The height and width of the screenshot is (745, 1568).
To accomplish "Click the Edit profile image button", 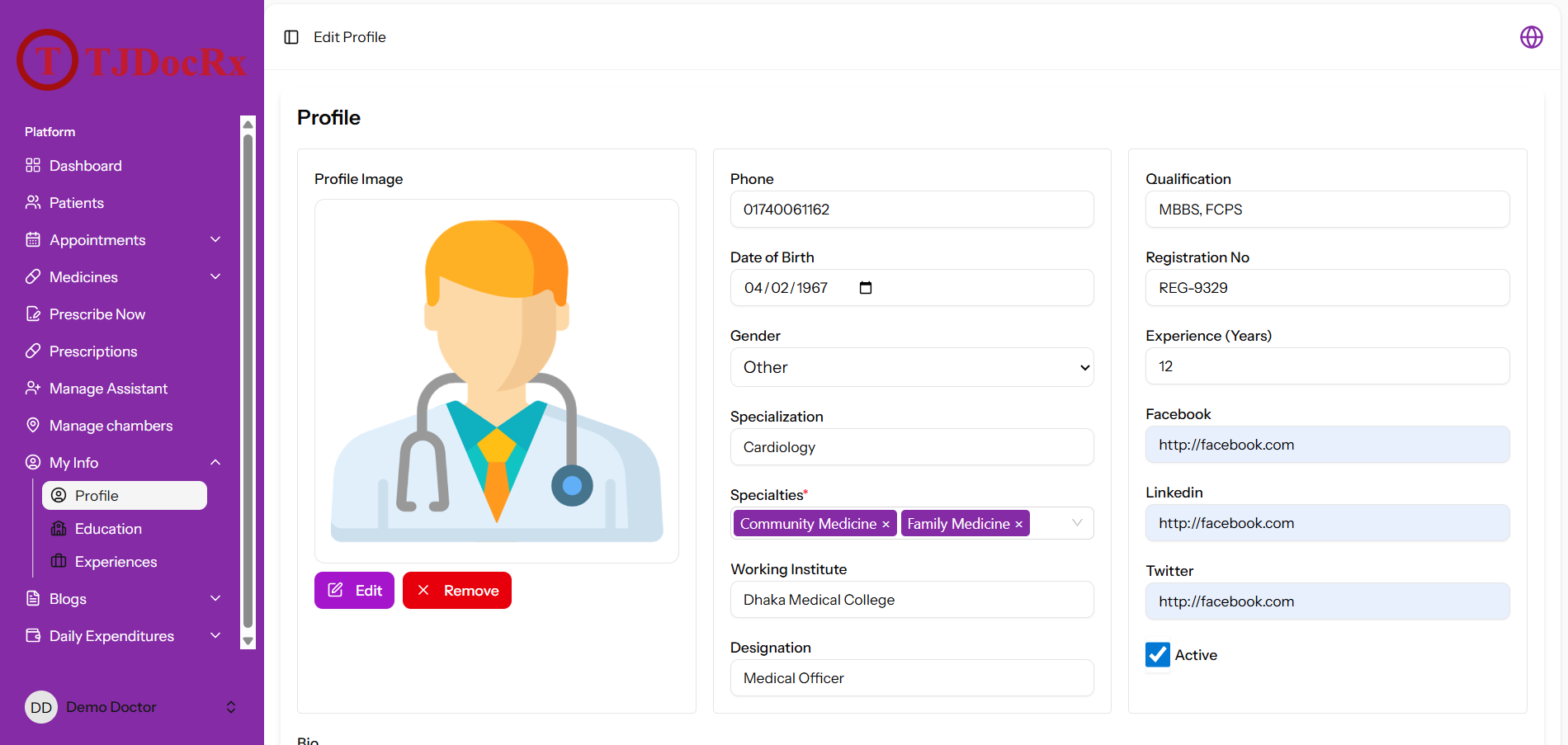I will tap(354, 590).
